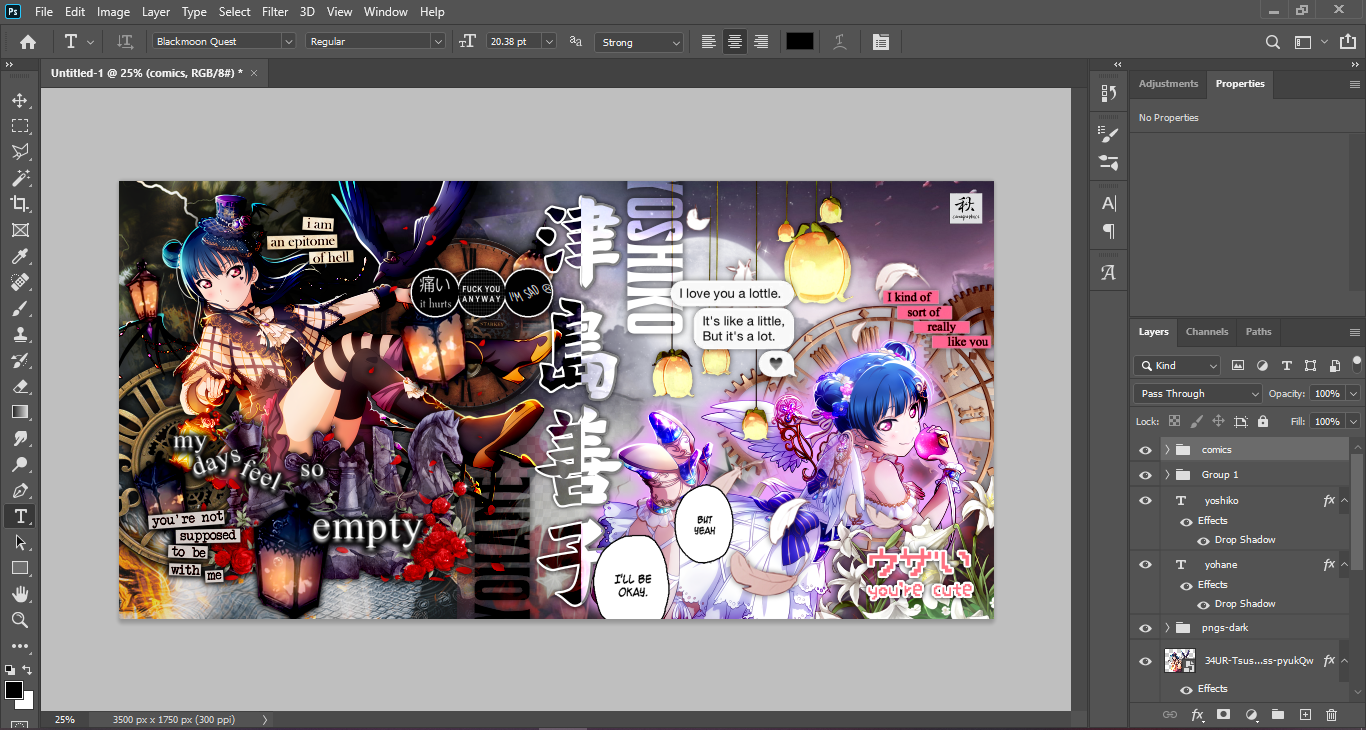Image resolution: width=1366 pixels, height=730 pixels.
Task: Click the Search icon in options bar
Action: (1272, 42)
